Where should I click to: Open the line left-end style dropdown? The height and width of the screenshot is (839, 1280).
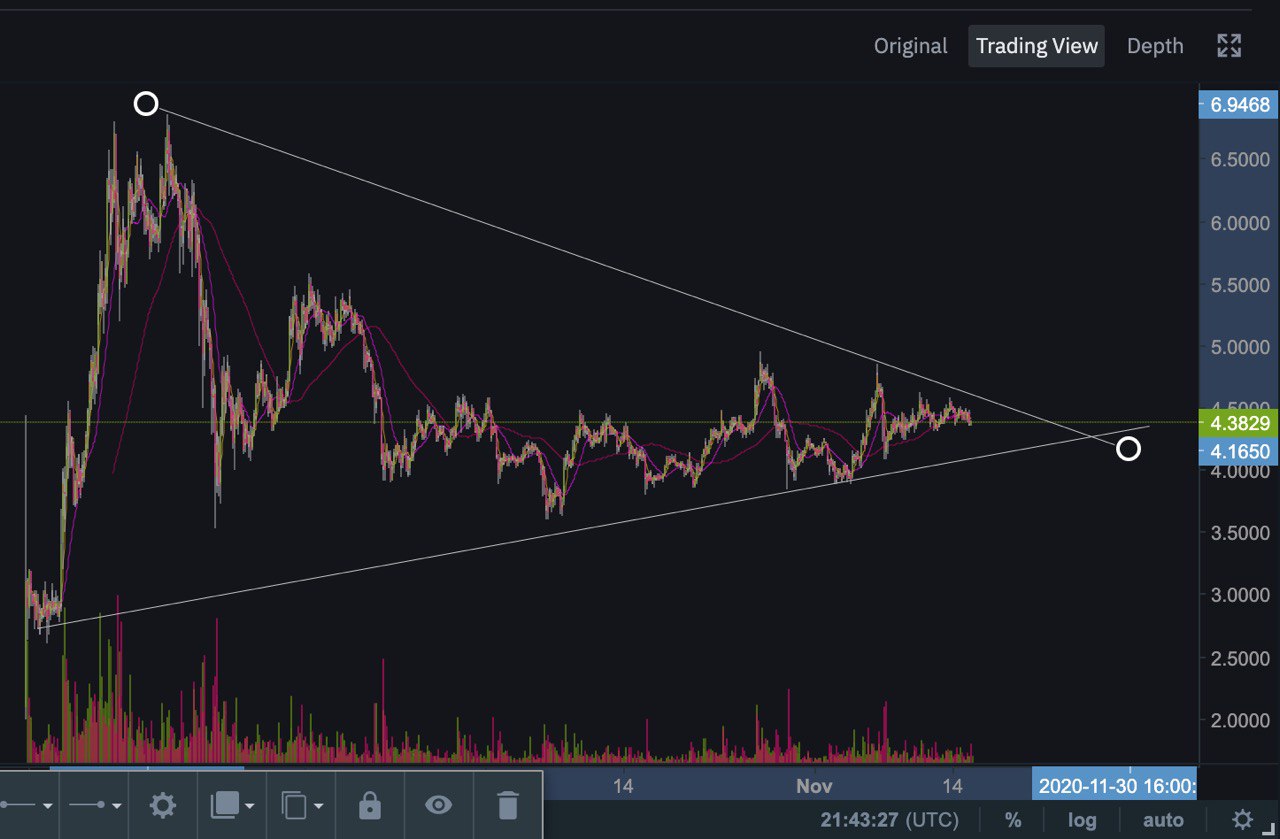point(27,804)
